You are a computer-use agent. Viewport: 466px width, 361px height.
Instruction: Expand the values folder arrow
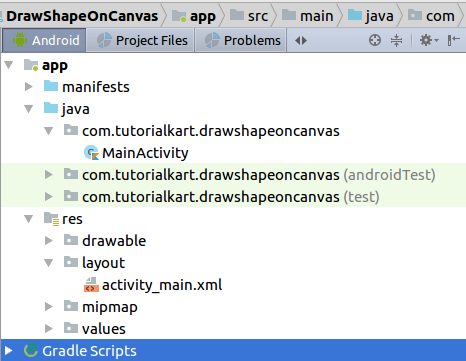point(49,328)
